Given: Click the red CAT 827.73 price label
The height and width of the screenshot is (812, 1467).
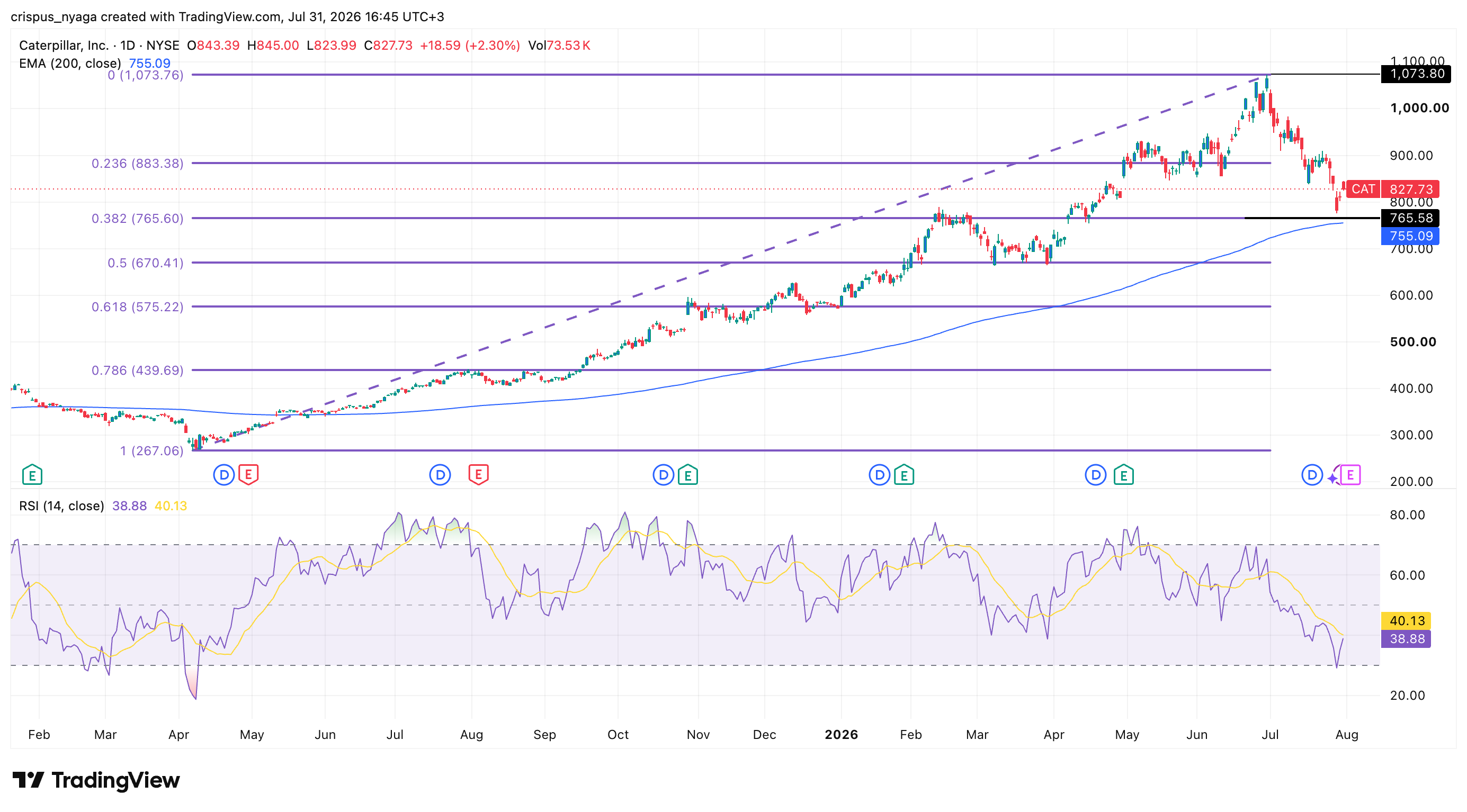Looking at the screenshot, I should [1392, 189].
